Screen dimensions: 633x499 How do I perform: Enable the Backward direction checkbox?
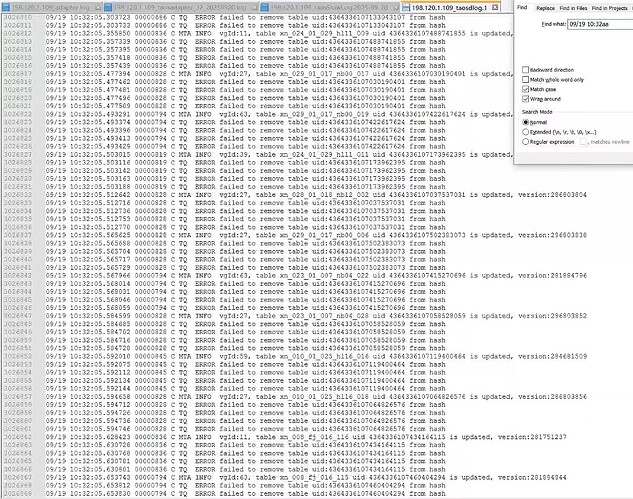526,70
